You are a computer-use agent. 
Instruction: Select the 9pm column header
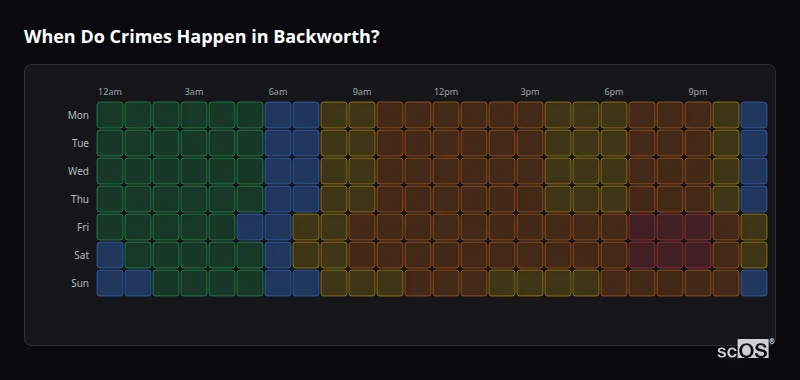[698, 92]
